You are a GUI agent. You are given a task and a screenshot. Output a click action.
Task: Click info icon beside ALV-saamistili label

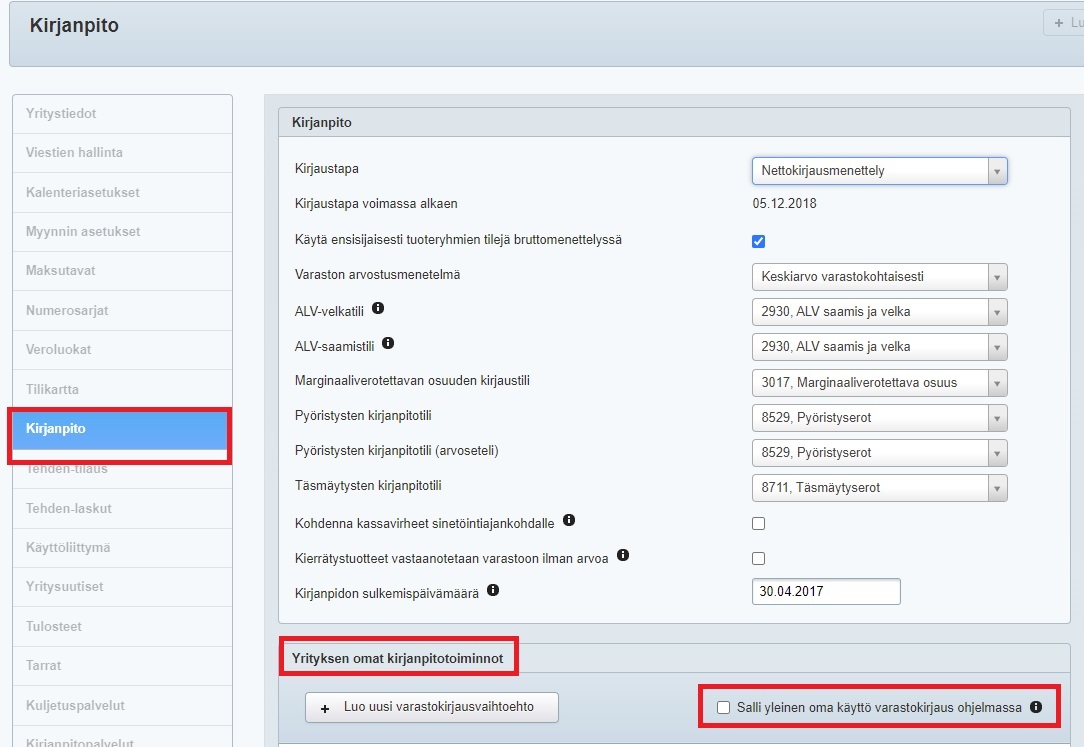tap(388, 344)
